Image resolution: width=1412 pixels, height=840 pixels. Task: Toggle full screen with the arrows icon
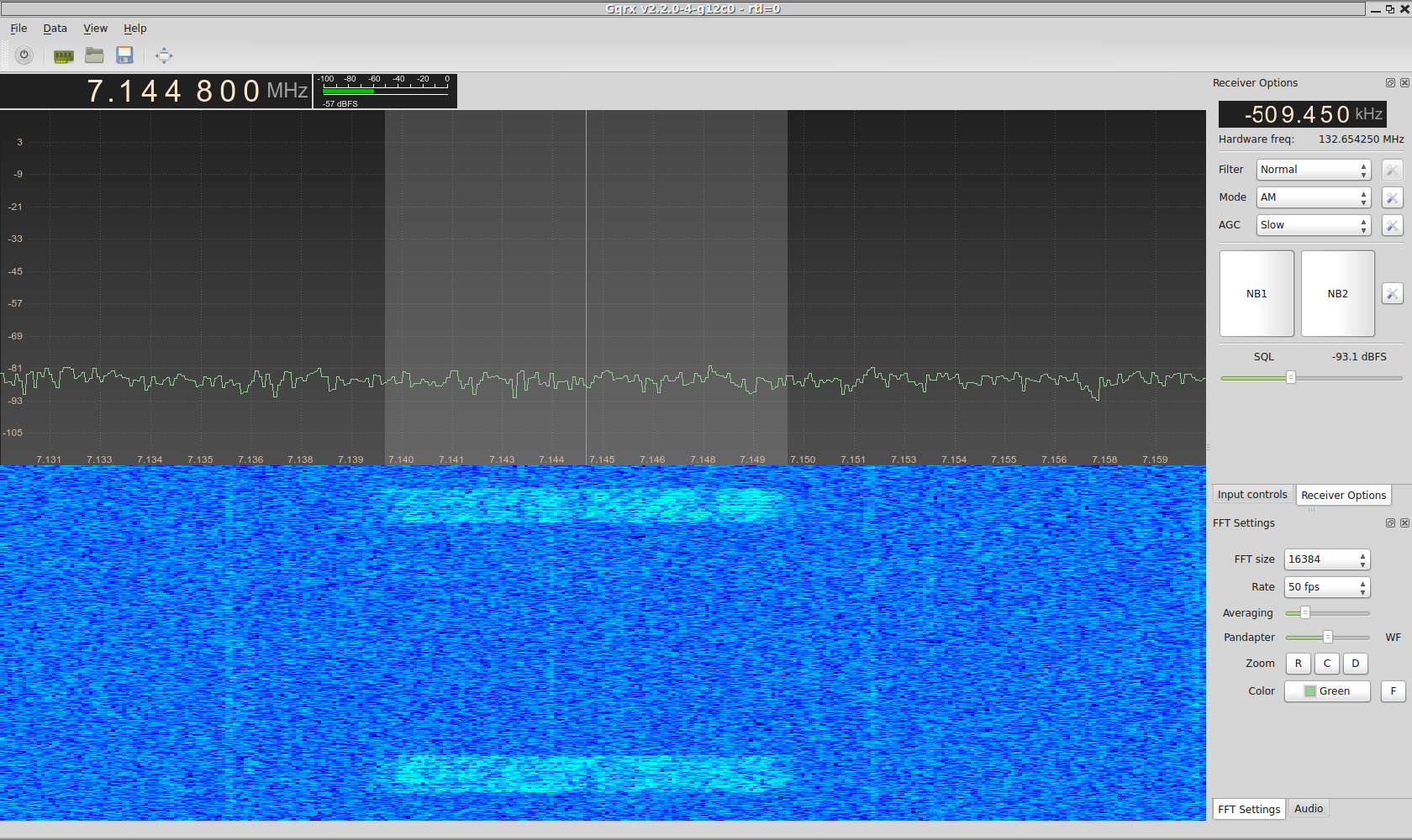[x=164, y=56]
